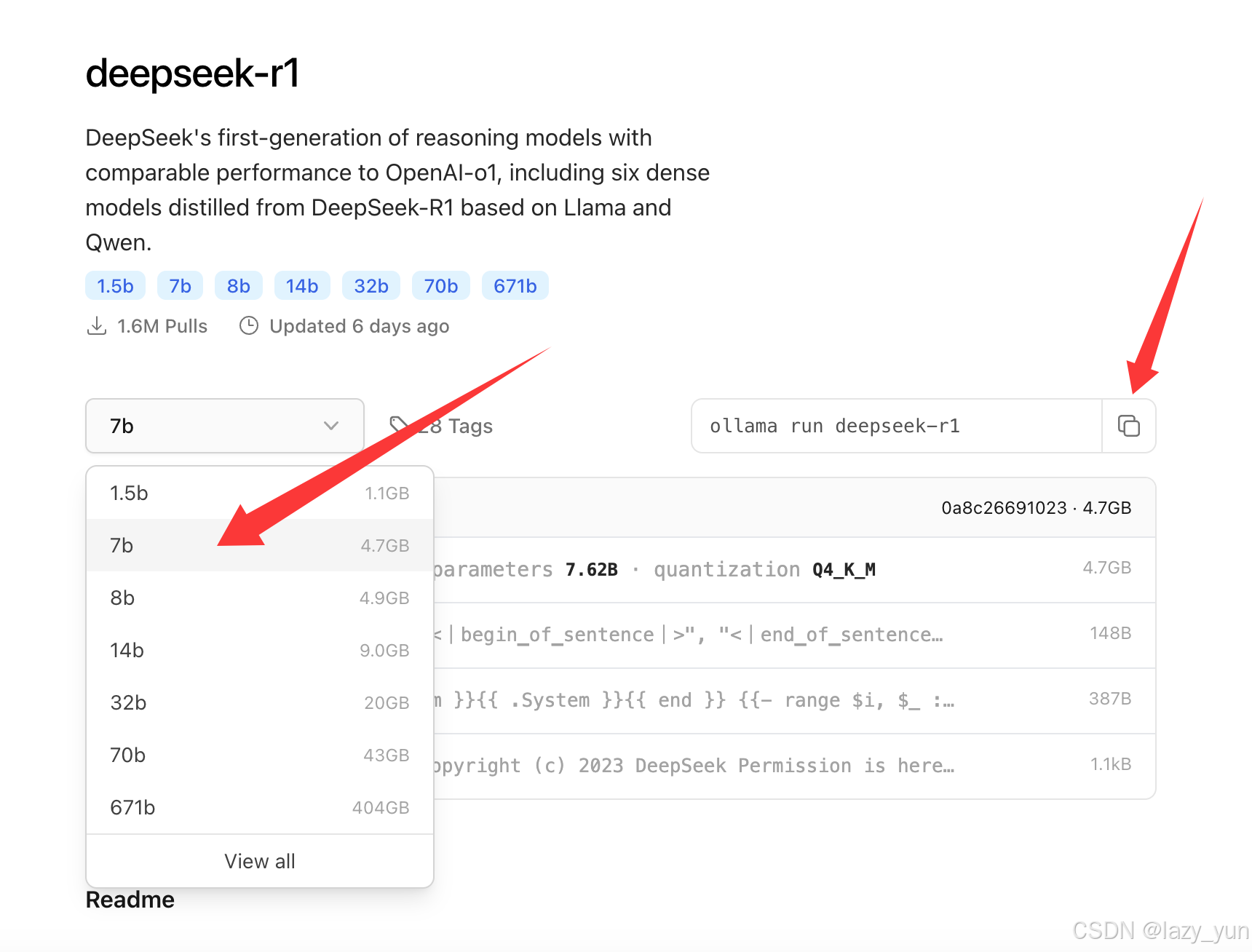Click the ollama run deepseek-r1 command field
Screen dimensions: 1252x952
pos(897,426)
